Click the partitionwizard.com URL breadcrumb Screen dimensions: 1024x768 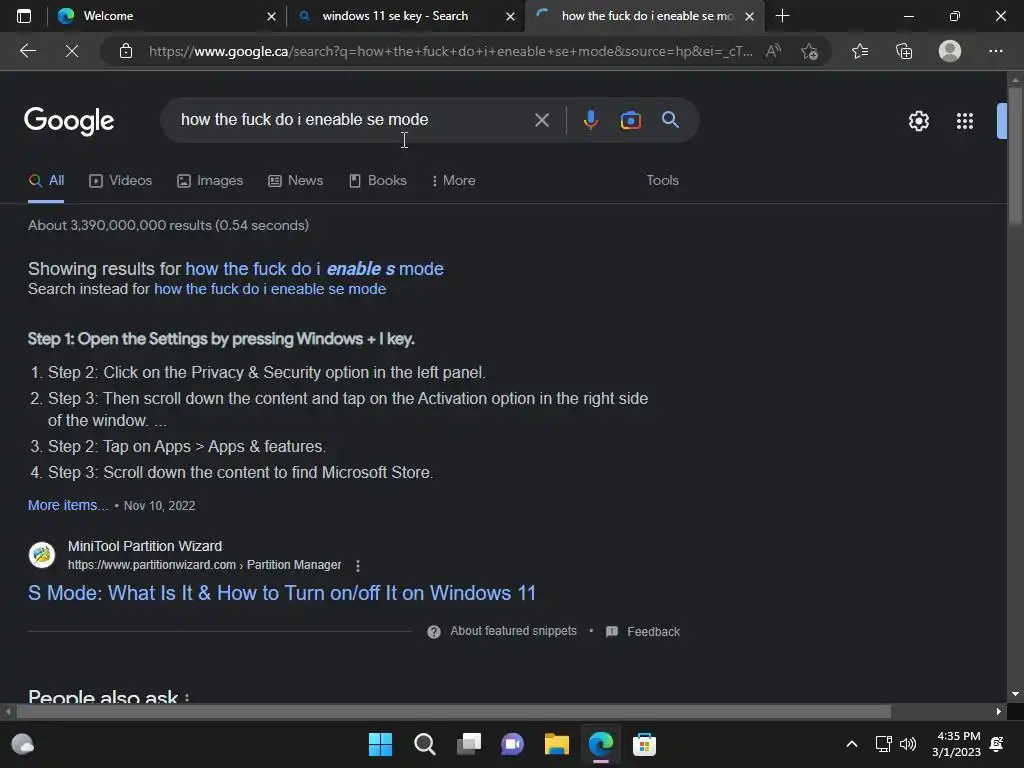pyautogui.click(x=204, y=565)
